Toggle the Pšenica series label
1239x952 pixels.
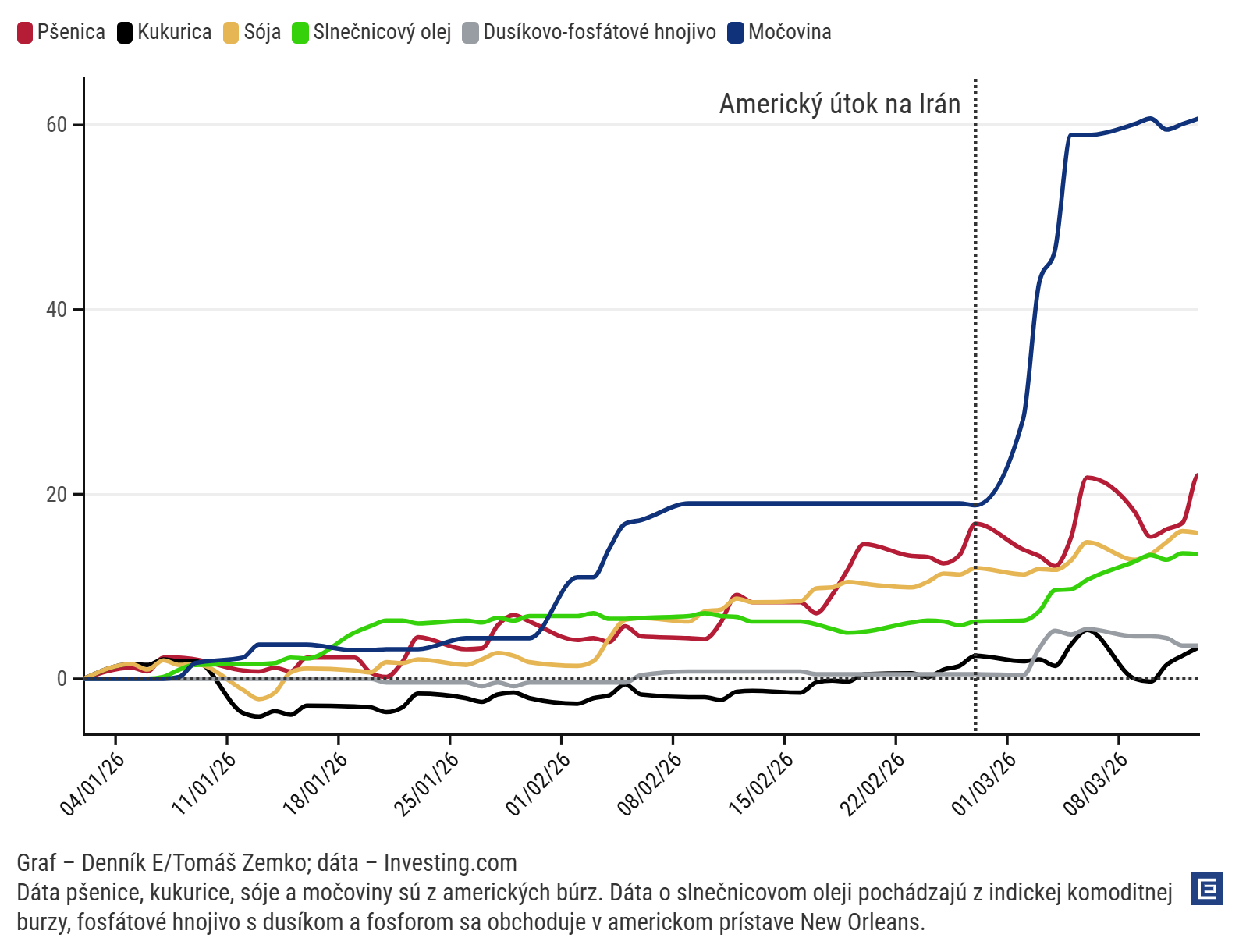pyautogui.click(x=71, y=32)
